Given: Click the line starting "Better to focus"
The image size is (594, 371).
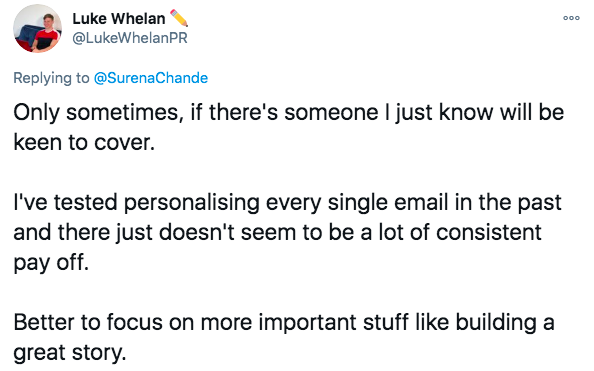Looking at the screenshot, I should [x=284, y=322].
